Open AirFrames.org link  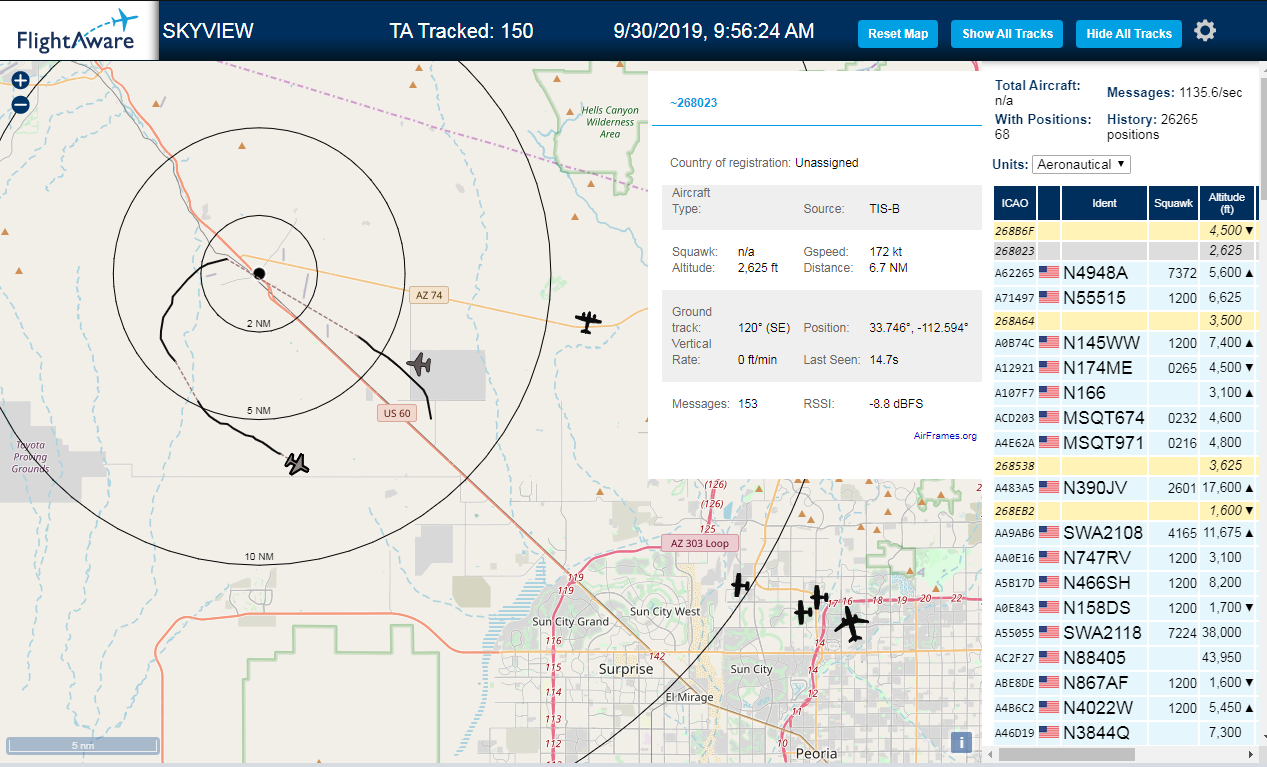945,436
